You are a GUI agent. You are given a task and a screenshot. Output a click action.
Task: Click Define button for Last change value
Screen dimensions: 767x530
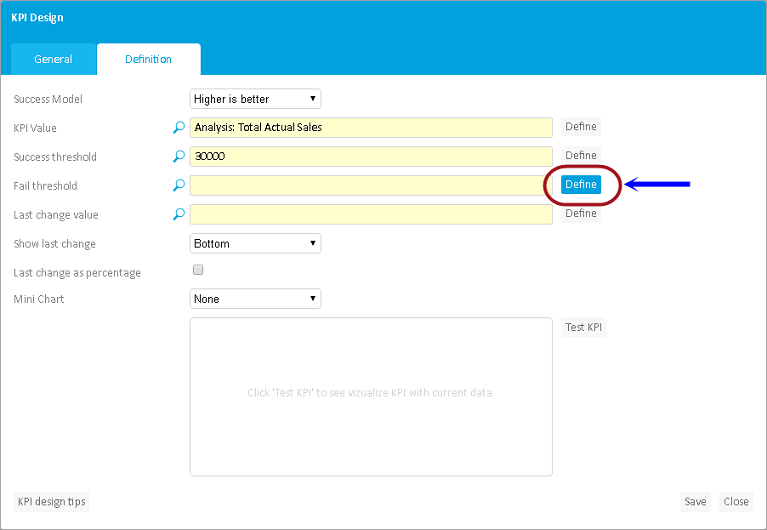[x=580, y=213]
